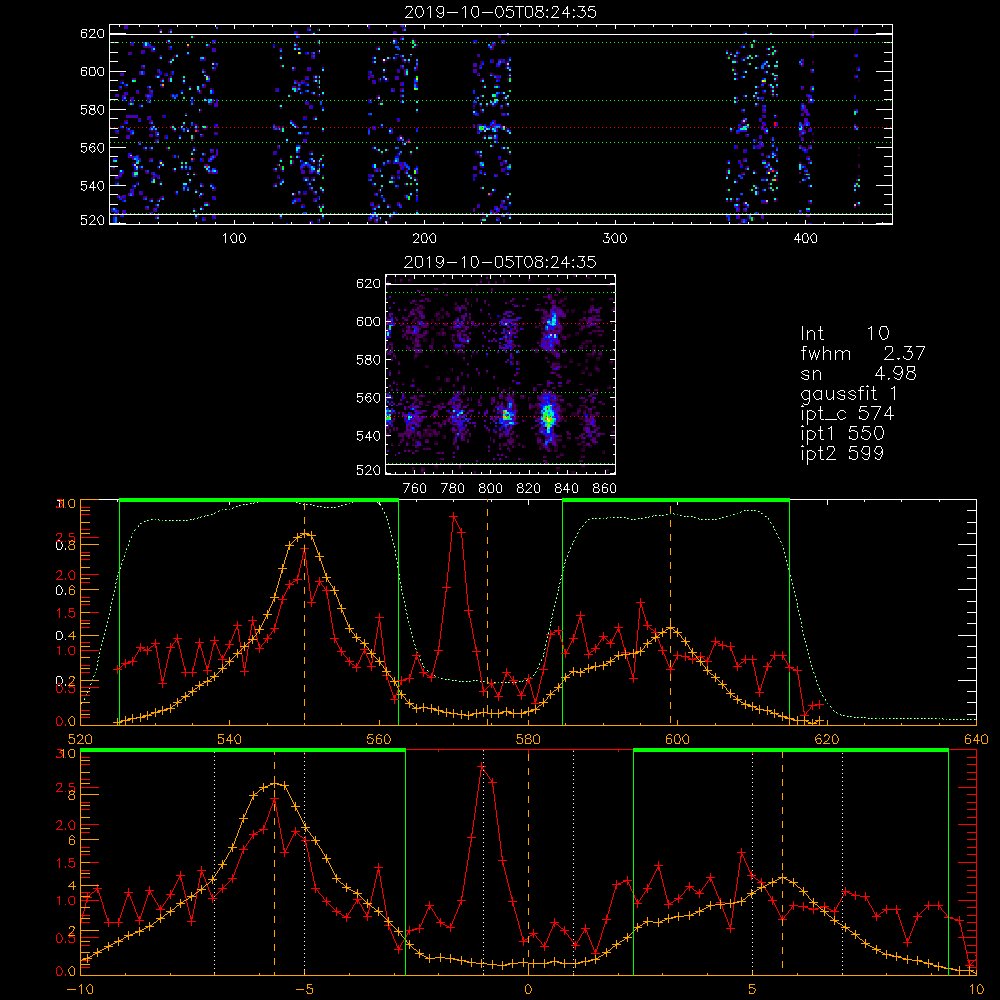This screenshot has width=1000, height=1000.
Task: Click y-axis label '560' on middle image
Action: [x=369, y=397]
